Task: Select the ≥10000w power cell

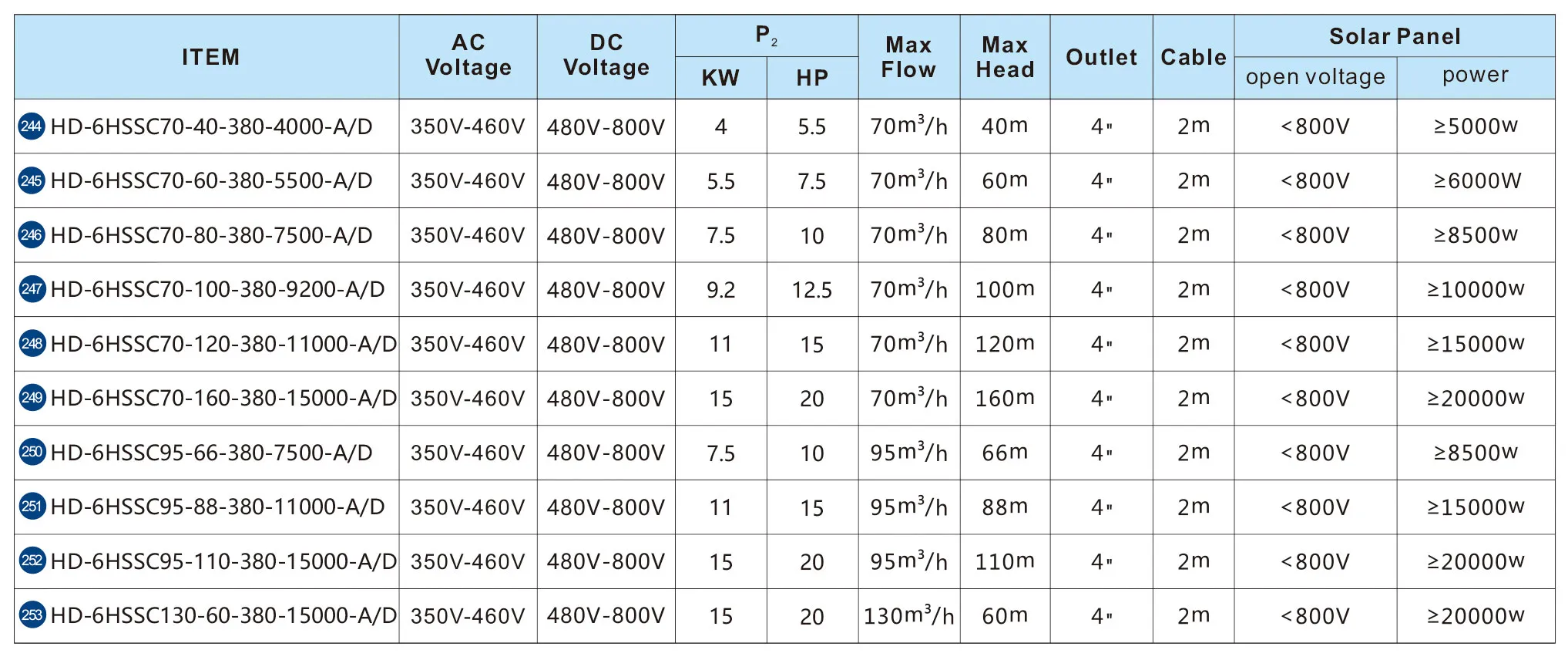Action: click(1476, 289)
